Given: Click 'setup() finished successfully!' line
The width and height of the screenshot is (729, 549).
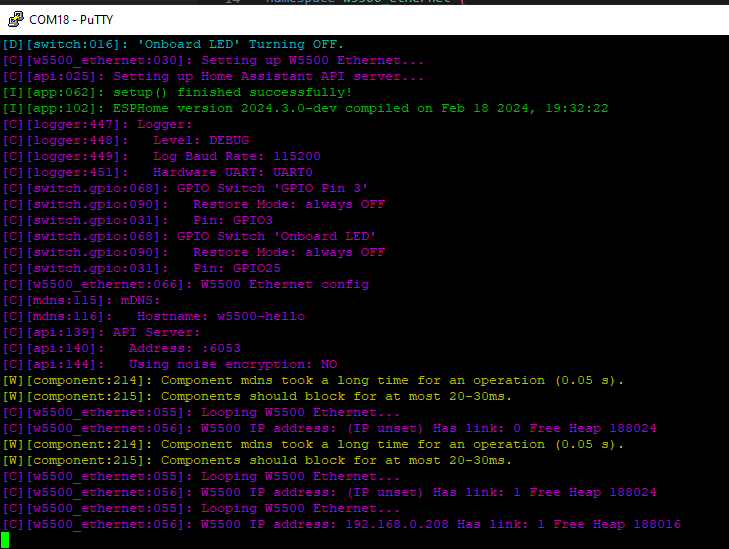Looking at the screenshot, I should (177, 93).
